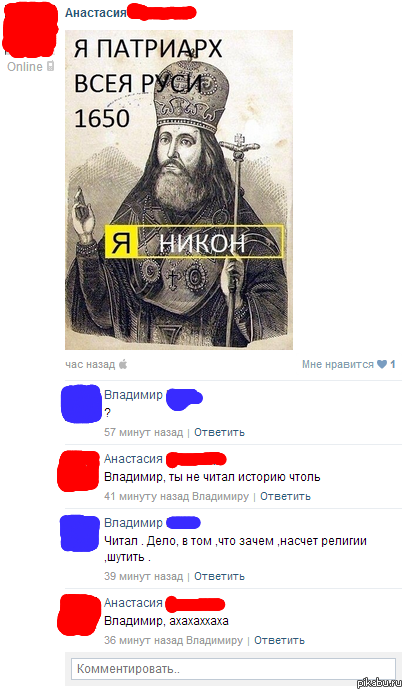
Task: Click Владимир's blue avatar on first comment
Action: coord(81,404)
